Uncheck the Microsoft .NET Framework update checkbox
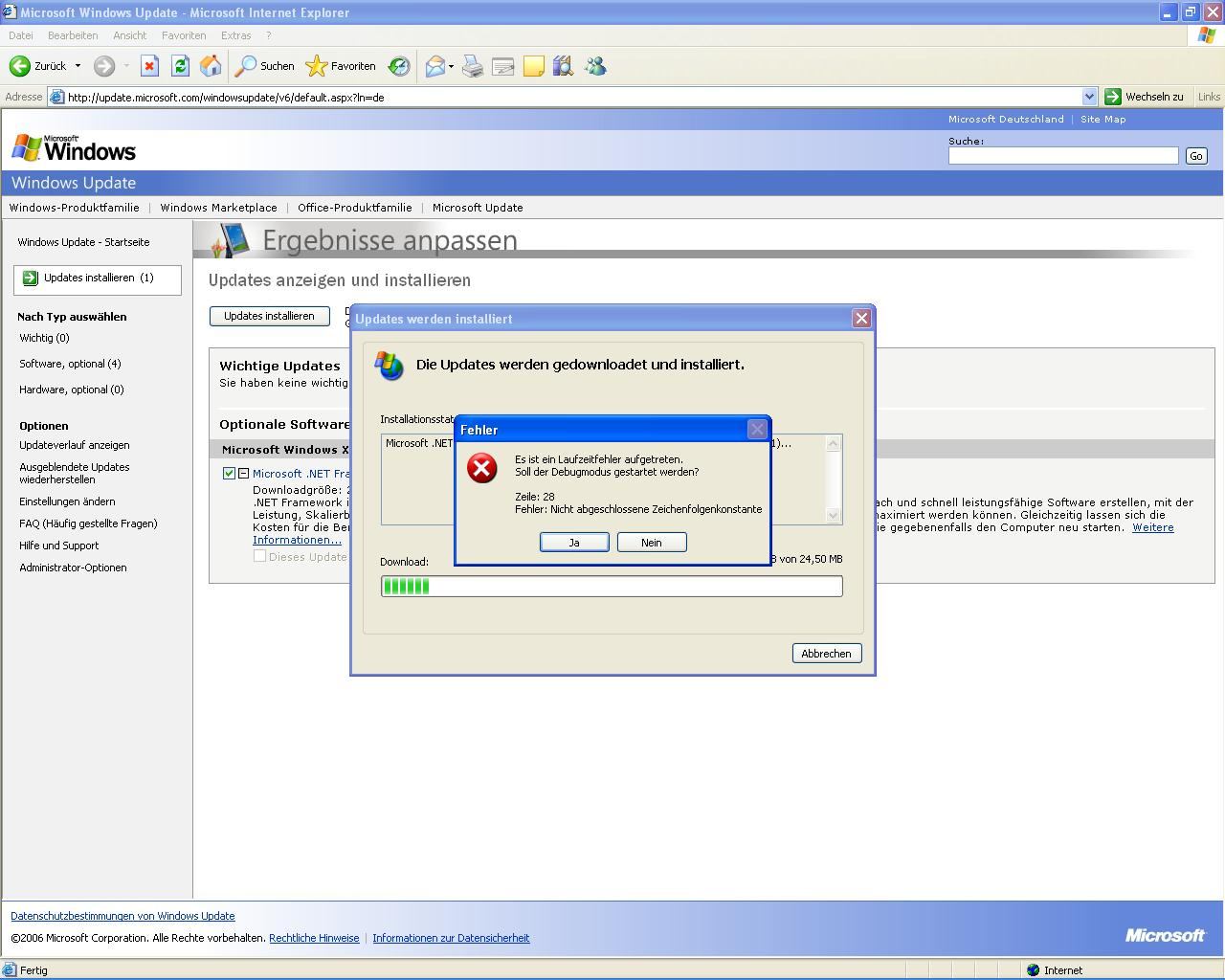Viewport: 1225px width, 980px height. [x=229, y=474]
